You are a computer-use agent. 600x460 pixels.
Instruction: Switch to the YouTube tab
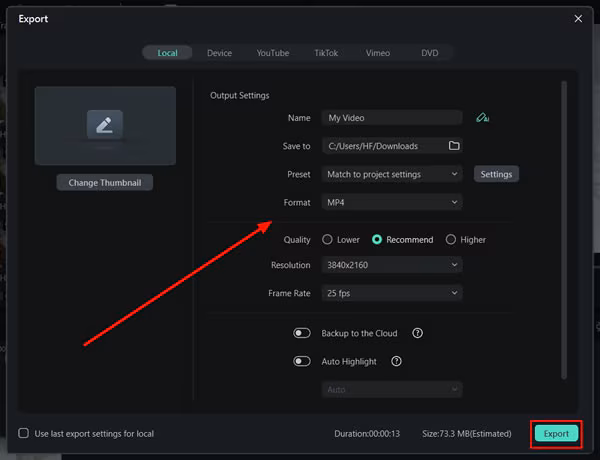tap(272, 53)
